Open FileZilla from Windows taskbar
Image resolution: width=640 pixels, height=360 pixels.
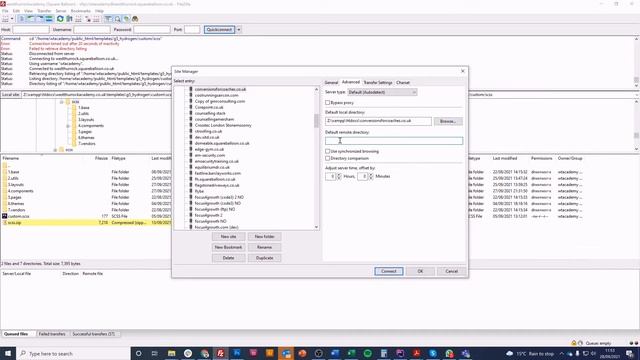pyautogui.click(x=220, y=353)
